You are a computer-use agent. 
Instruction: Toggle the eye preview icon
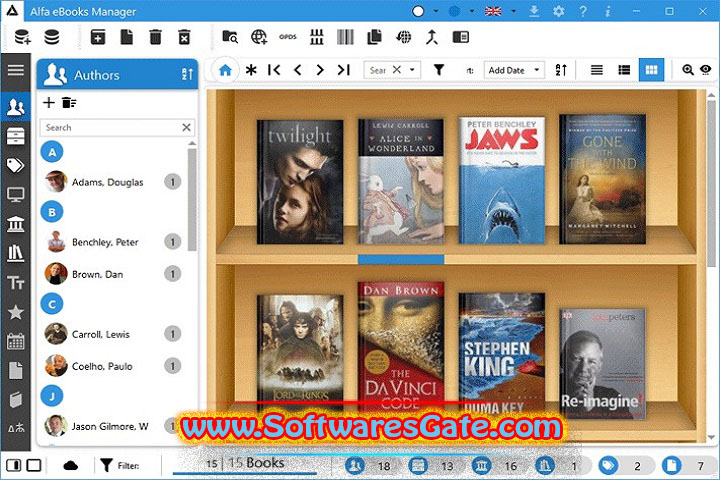tap(706, 70)
